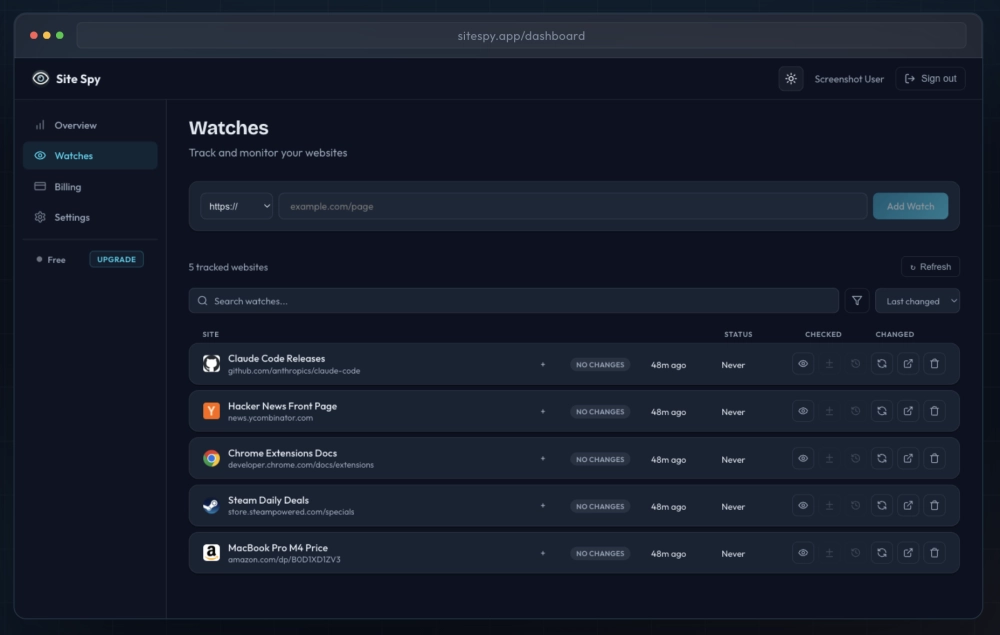
Task: Click the eye icon for MacBook Pro M4 Price
Action: click(x=803, y=553)
